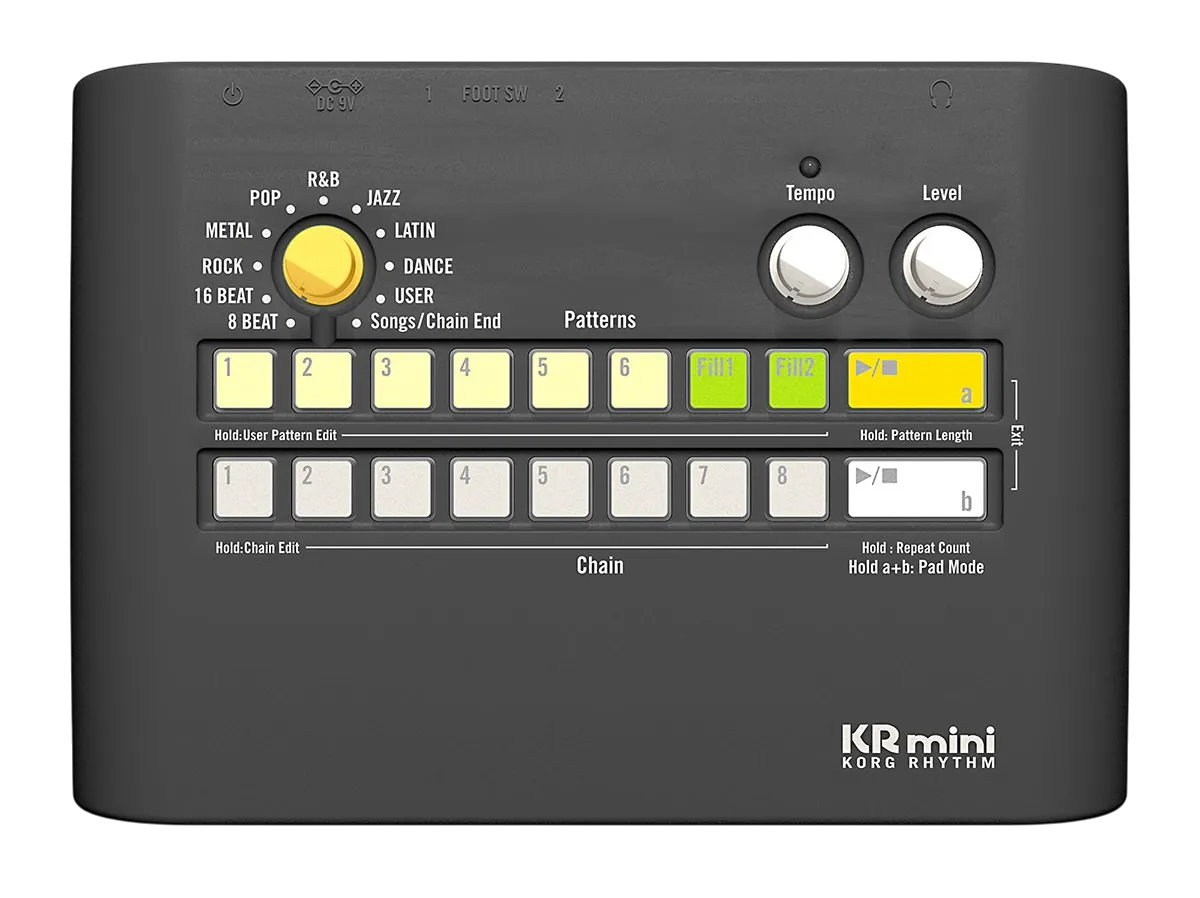
Task: Select the JAZZ genre dot
Action: click(x=356, y=211)
